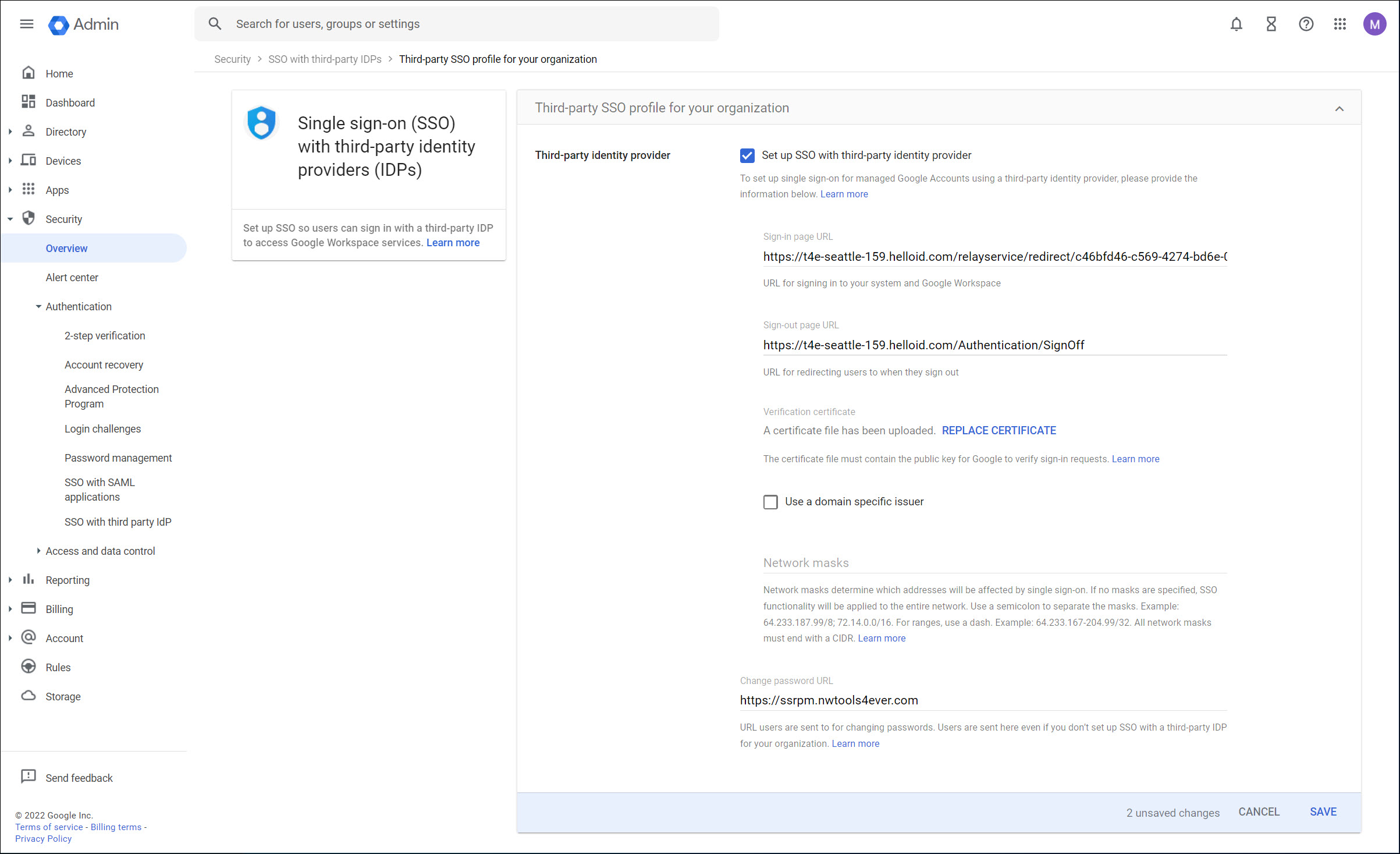1400x854 pixels.
Task: Expand the Account section arrow
Action: point(10,638)
